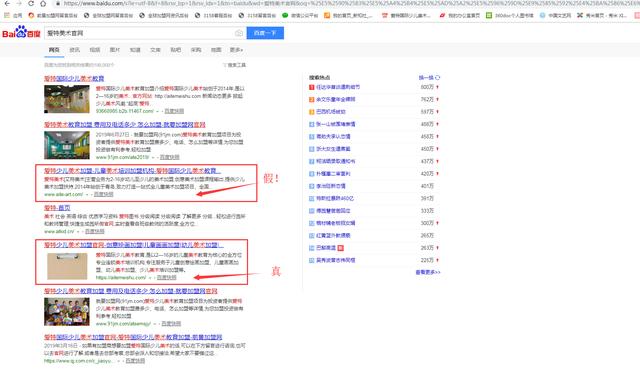The image size is (640, 370).
Task: Reload the page with refresh icon
Action: 31,3
